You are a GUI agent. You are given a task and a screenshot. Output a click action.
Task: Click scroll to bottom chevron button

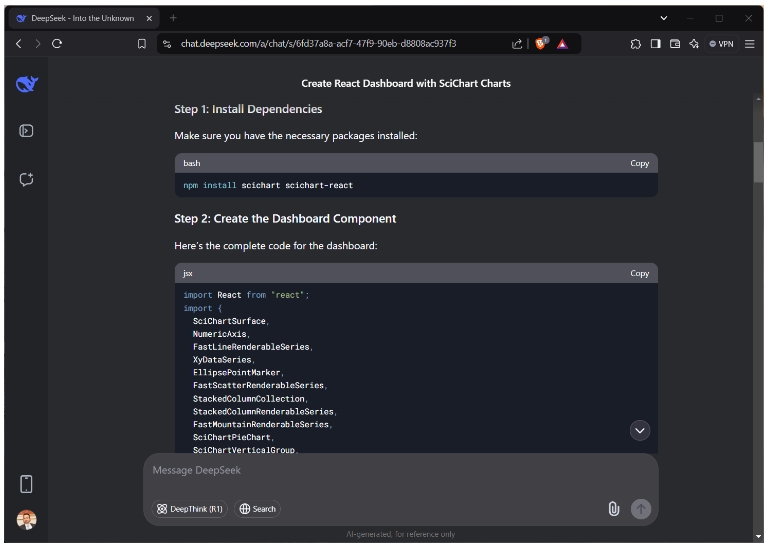(640, 431)
